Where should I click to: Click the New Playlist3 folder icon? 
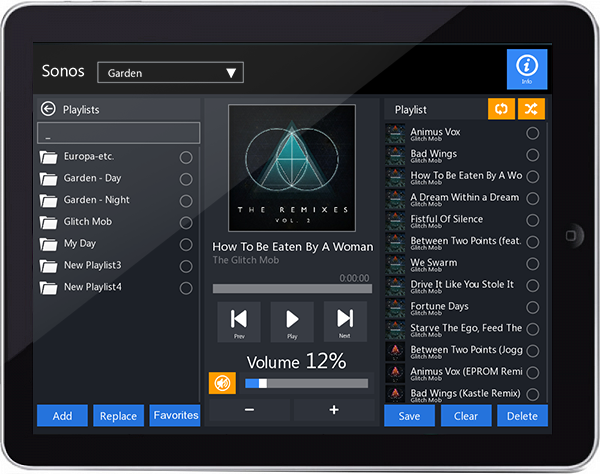click(48, 266)
